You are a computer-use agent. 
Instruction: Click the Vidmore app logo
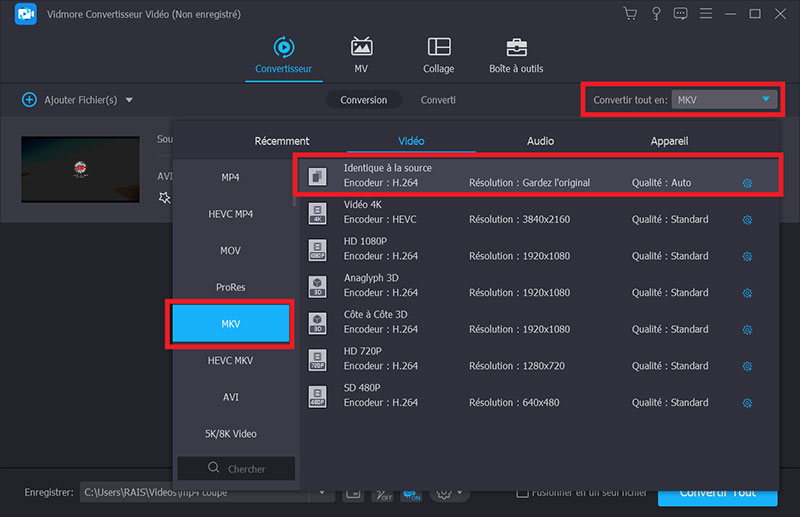[x=26, y=14]
